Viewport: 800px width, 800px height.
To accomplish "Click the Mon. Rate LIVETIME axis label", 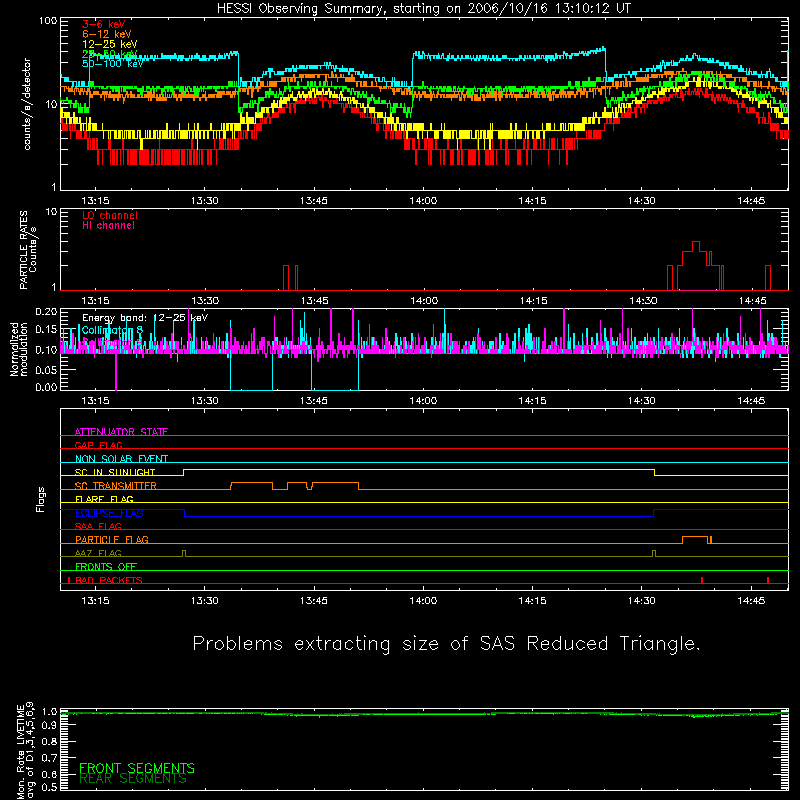I will pyautogui.click(x=20, y=751).
